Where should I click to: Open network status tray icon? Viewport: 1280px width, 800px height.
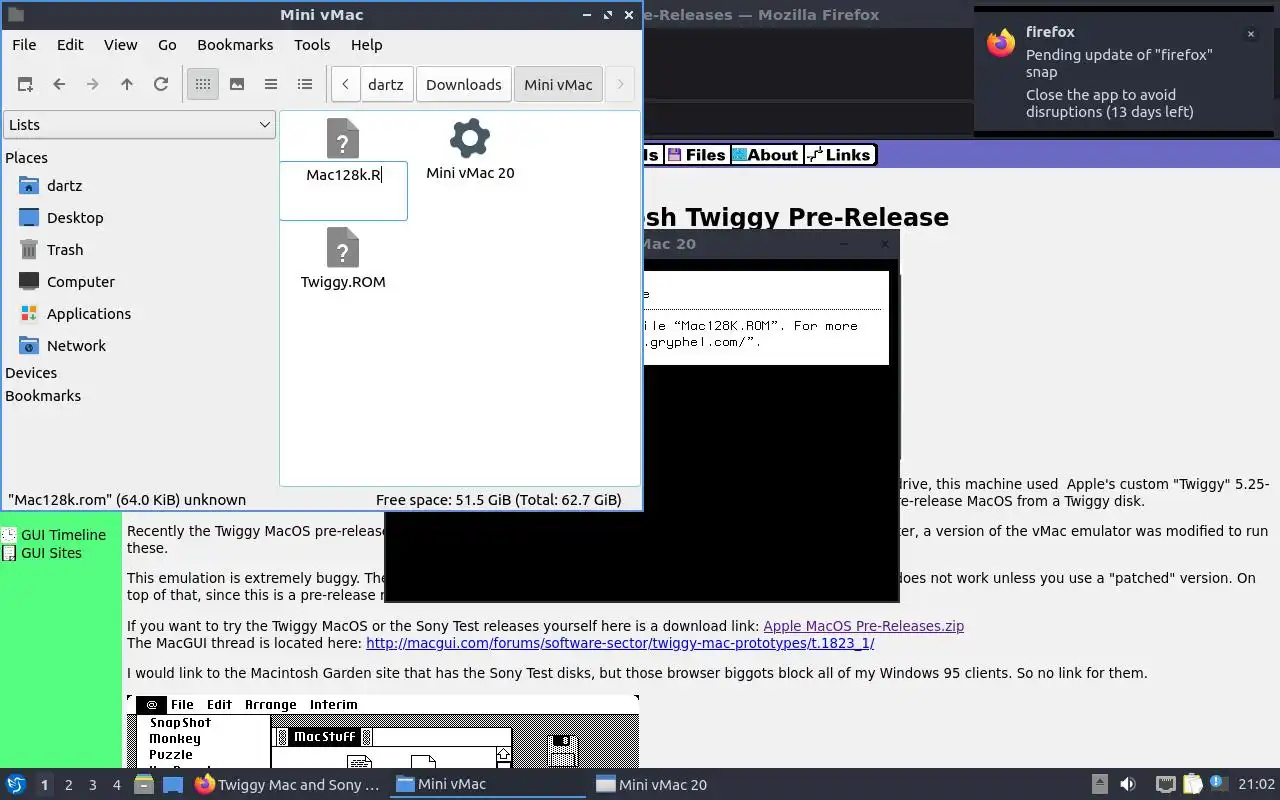[x=1165, y=785]
